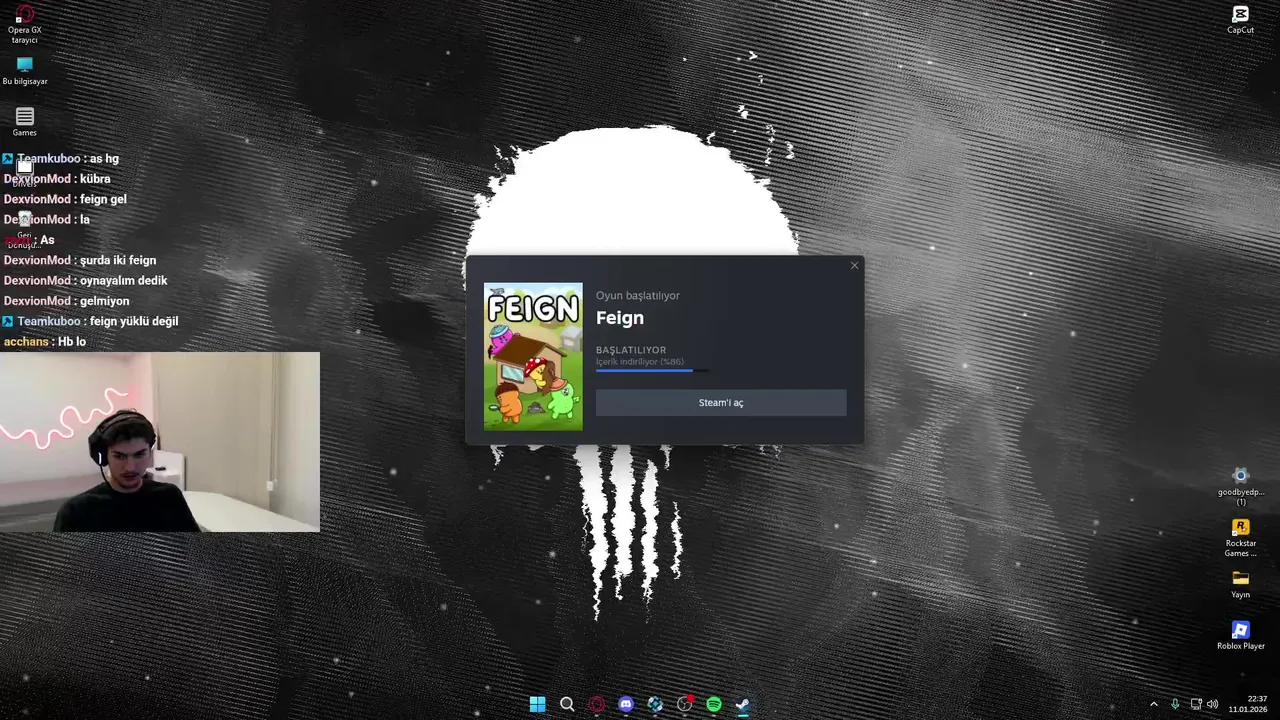Click acchans chat message 'Hb lo'

tap(72, 342)
